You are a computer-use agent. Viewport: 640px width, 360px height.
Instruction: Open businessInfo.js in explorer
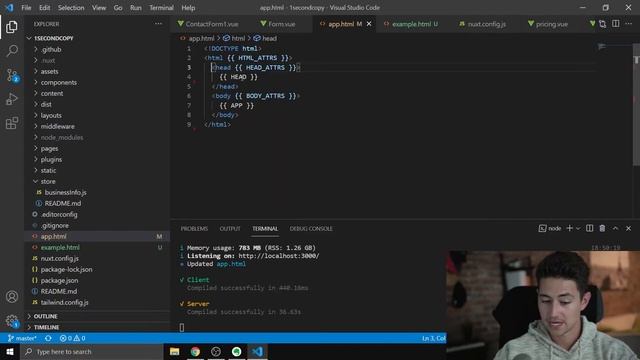pos(65,192)
